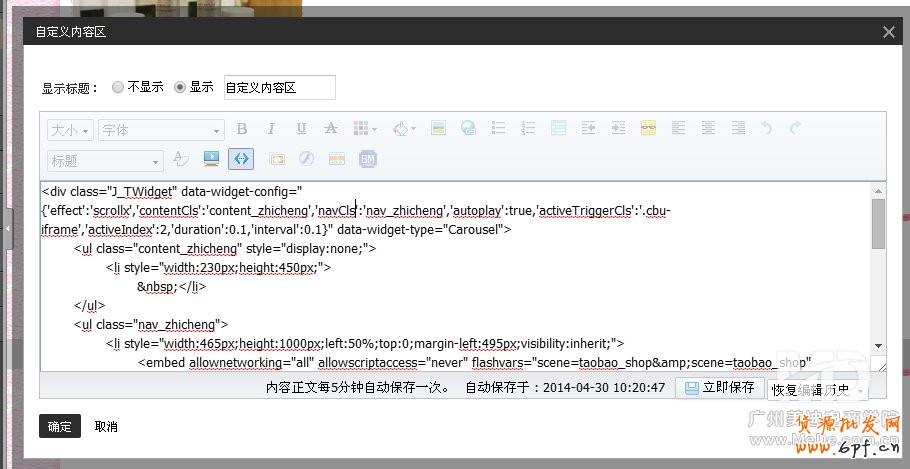This screenshot has height=469, width=910.
Task: Apply italic formatting
Action: [271, 129]
